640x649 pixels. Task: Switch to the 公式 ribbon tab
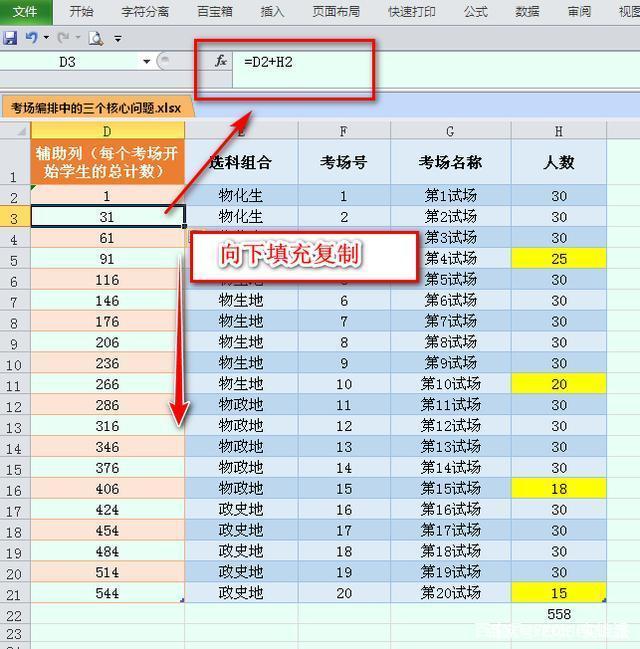tap(476, 12)
